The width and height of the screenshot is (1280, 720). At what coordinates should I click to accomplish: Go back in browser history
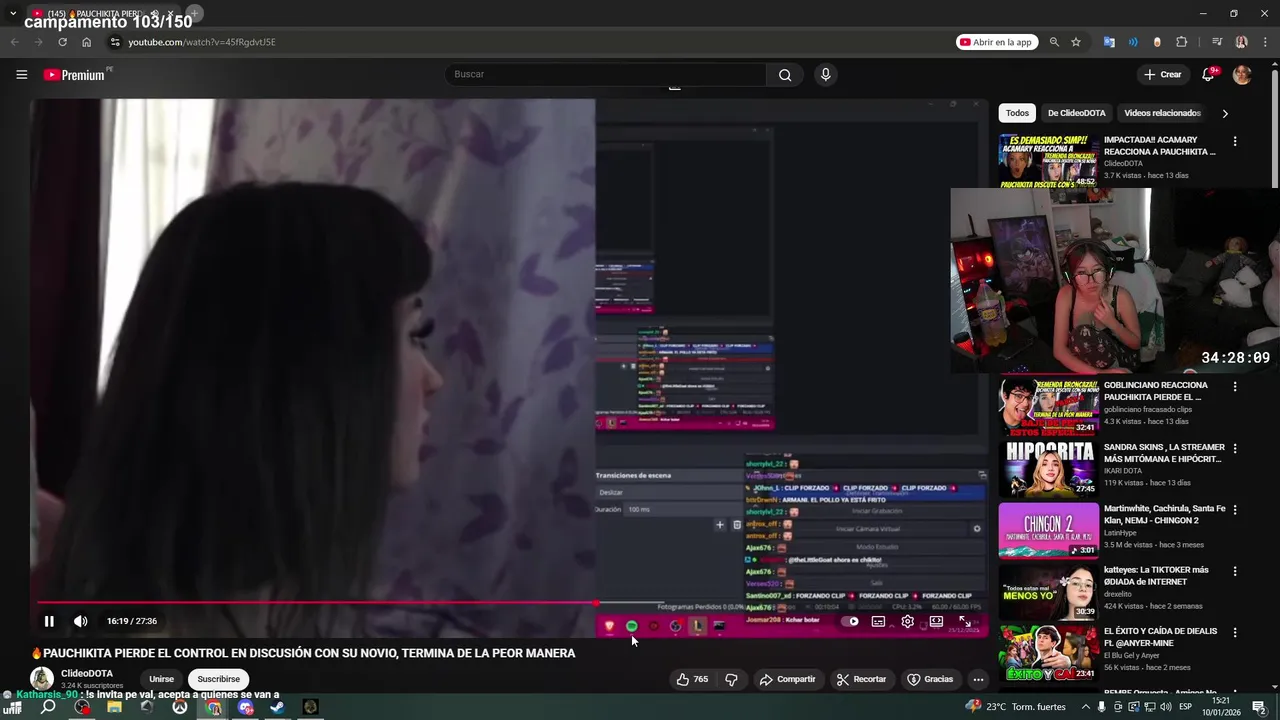pos(14,42)
